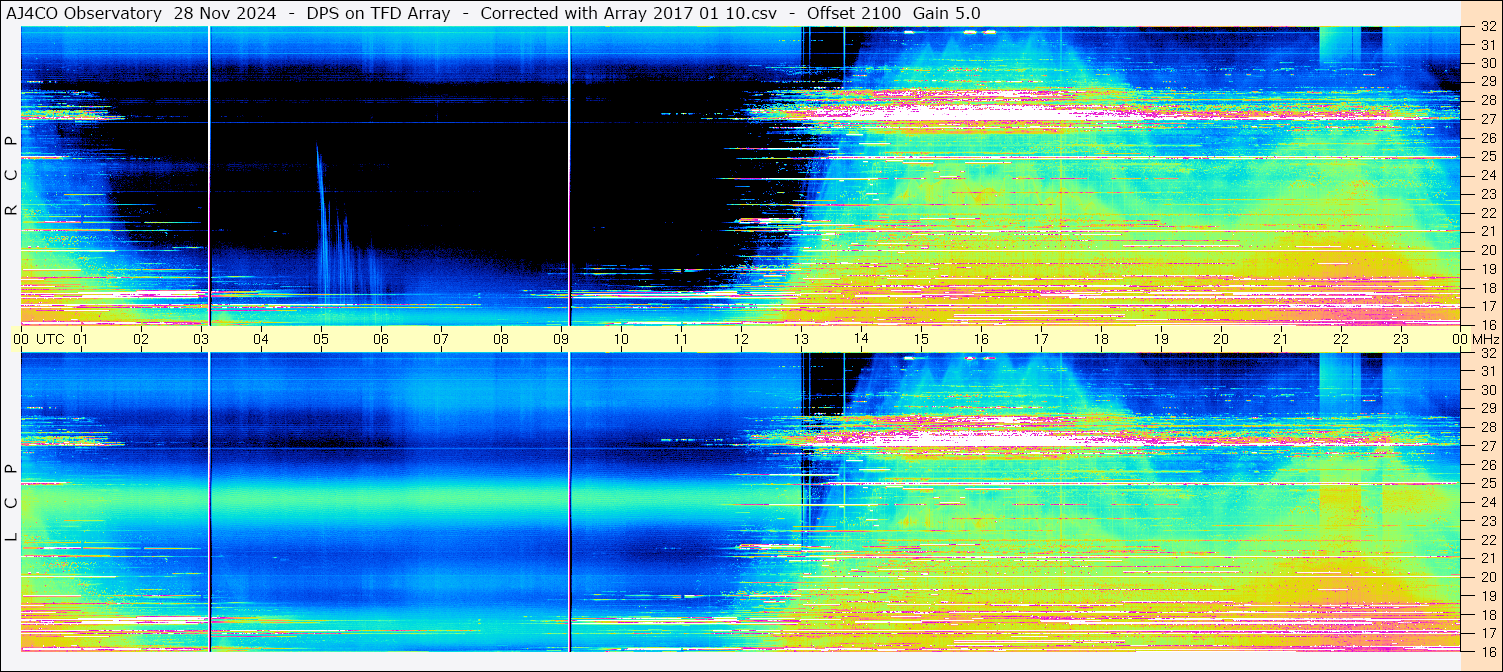Click the date '28 Nov 2024' in header
This screenshot has height=672, width=1503.
click(x=225, y=13)
